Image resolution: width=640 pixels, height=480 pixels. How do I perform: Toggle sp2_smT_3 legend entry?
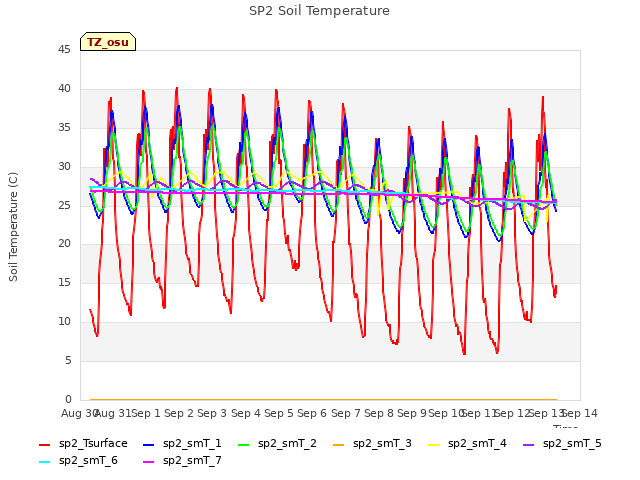tap(372, 444)
